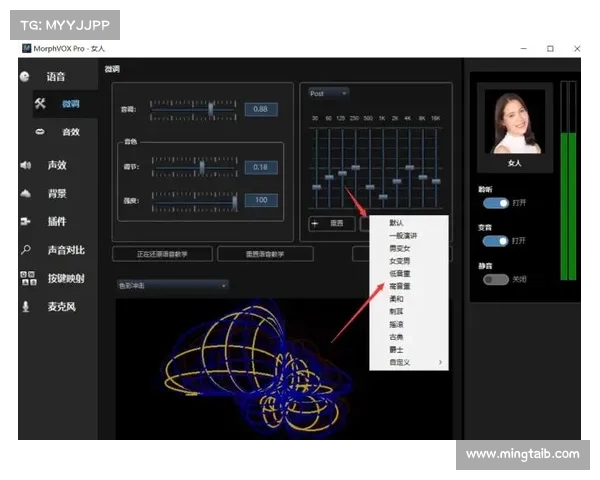Pick 女变男 female-to-male preset

pyautogui.click(x=409, y=261)
